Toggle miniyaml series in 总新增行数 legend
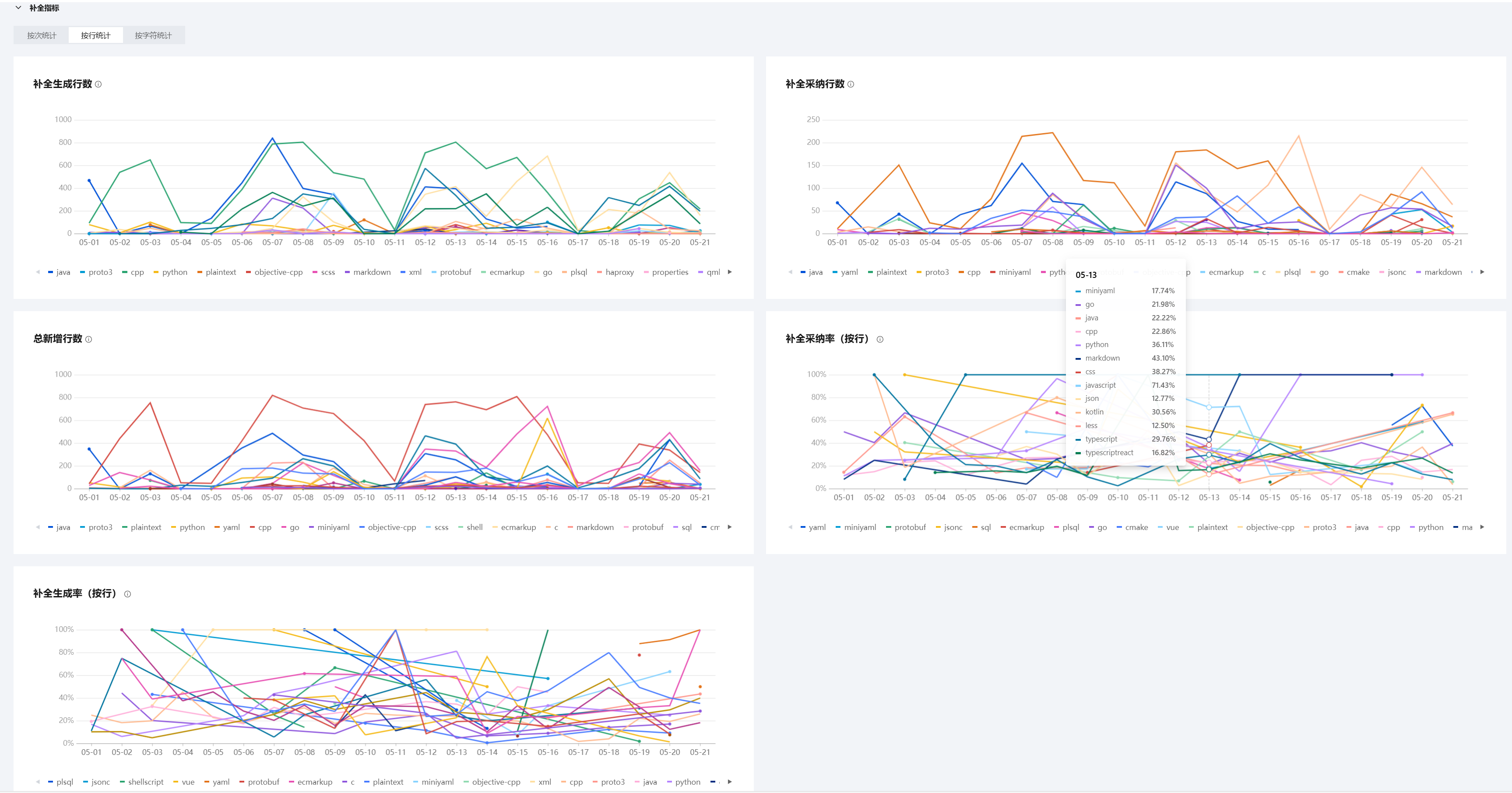This screenshot has height=793, width=1512. click(333, 527)
